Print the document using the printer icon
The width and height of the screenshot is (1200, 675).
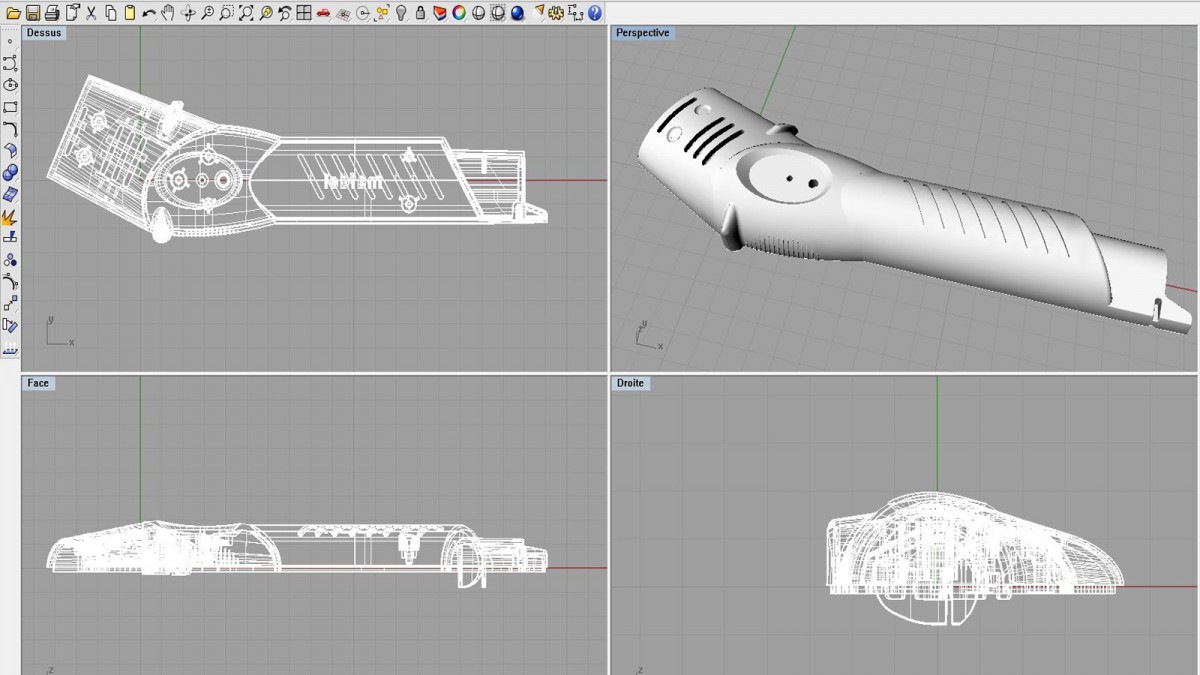pos(52,13)
